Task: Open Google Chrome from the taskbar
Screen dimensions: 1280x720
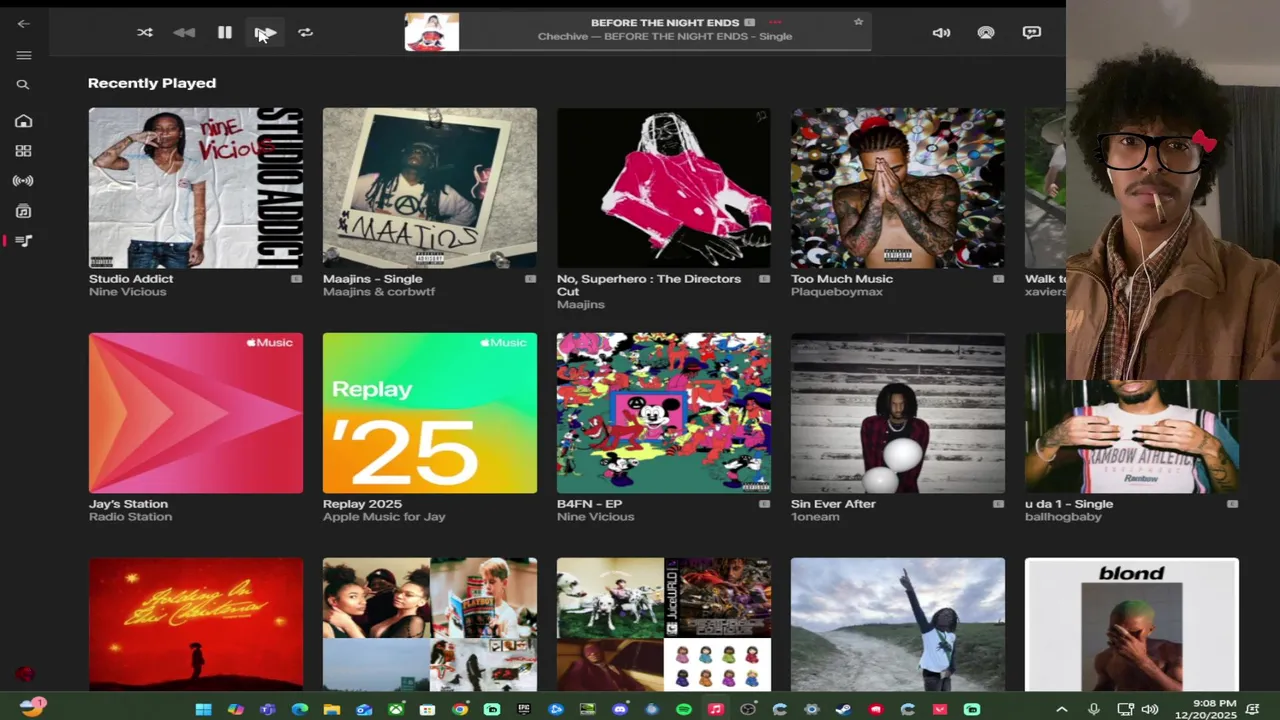Action: [x=459, y=709]
